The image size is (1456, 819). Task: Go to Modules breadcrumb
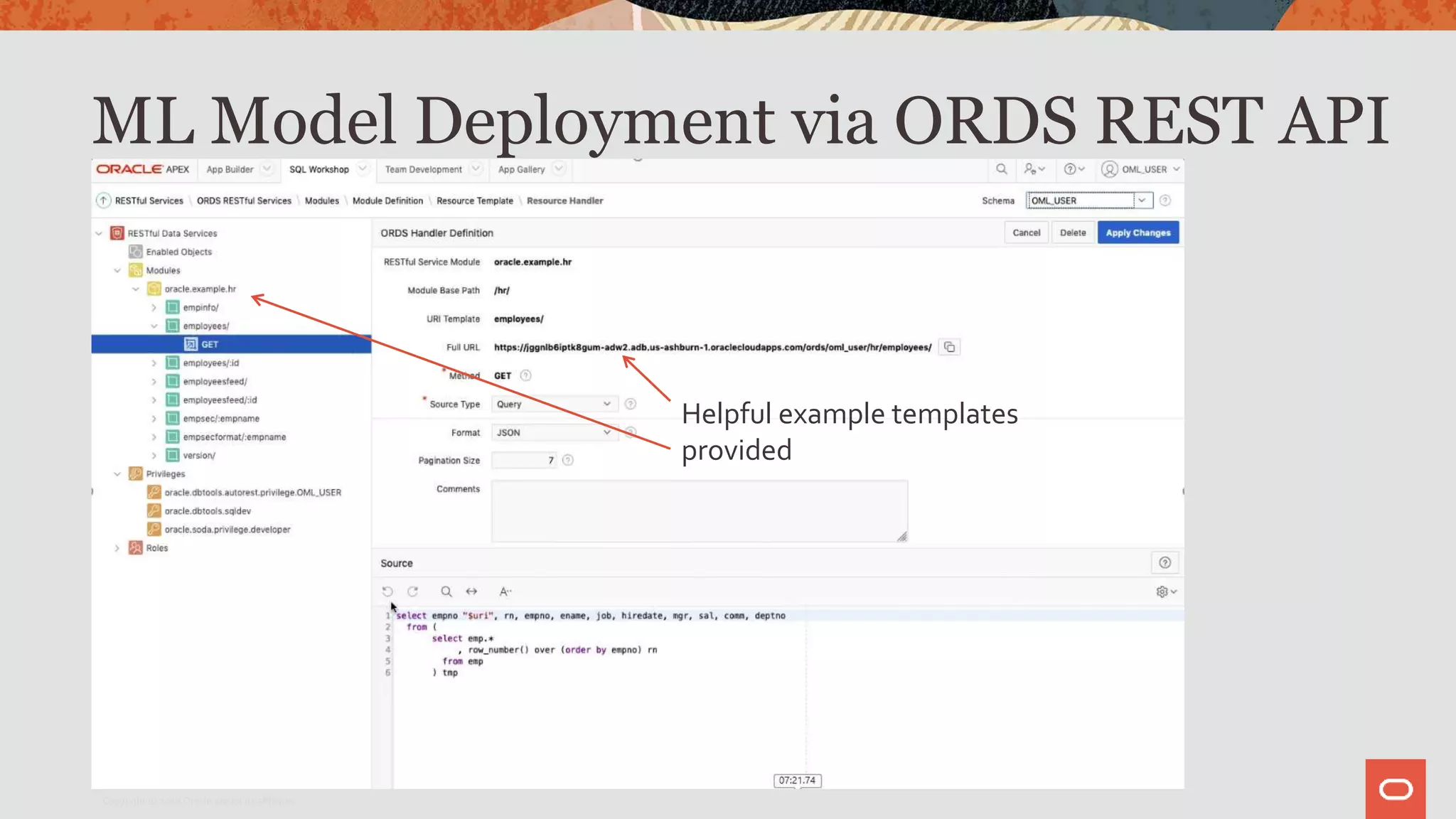(322, 200)
